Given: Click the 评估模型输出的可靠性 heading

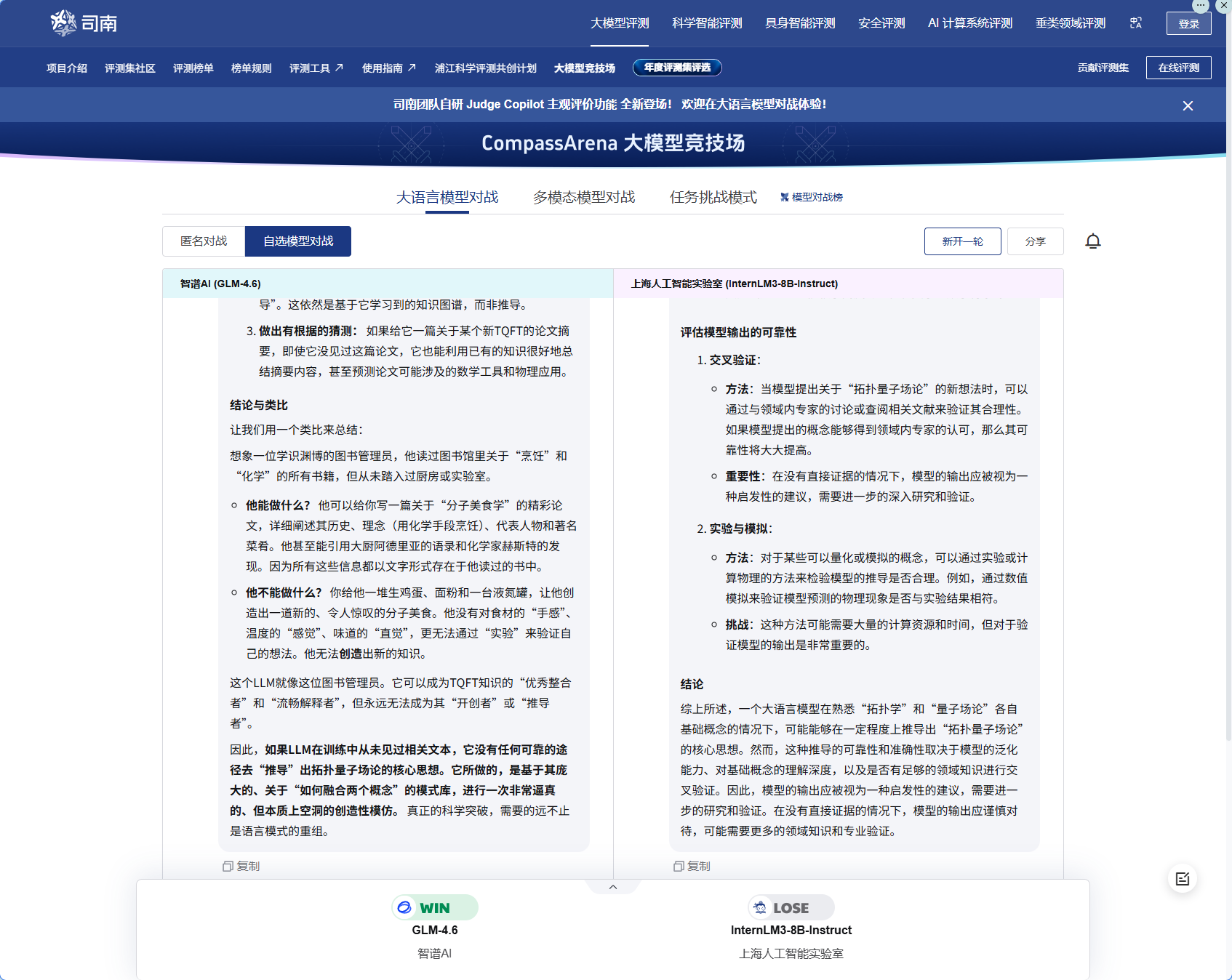Looking at the screenshot, I should [738, 332].
